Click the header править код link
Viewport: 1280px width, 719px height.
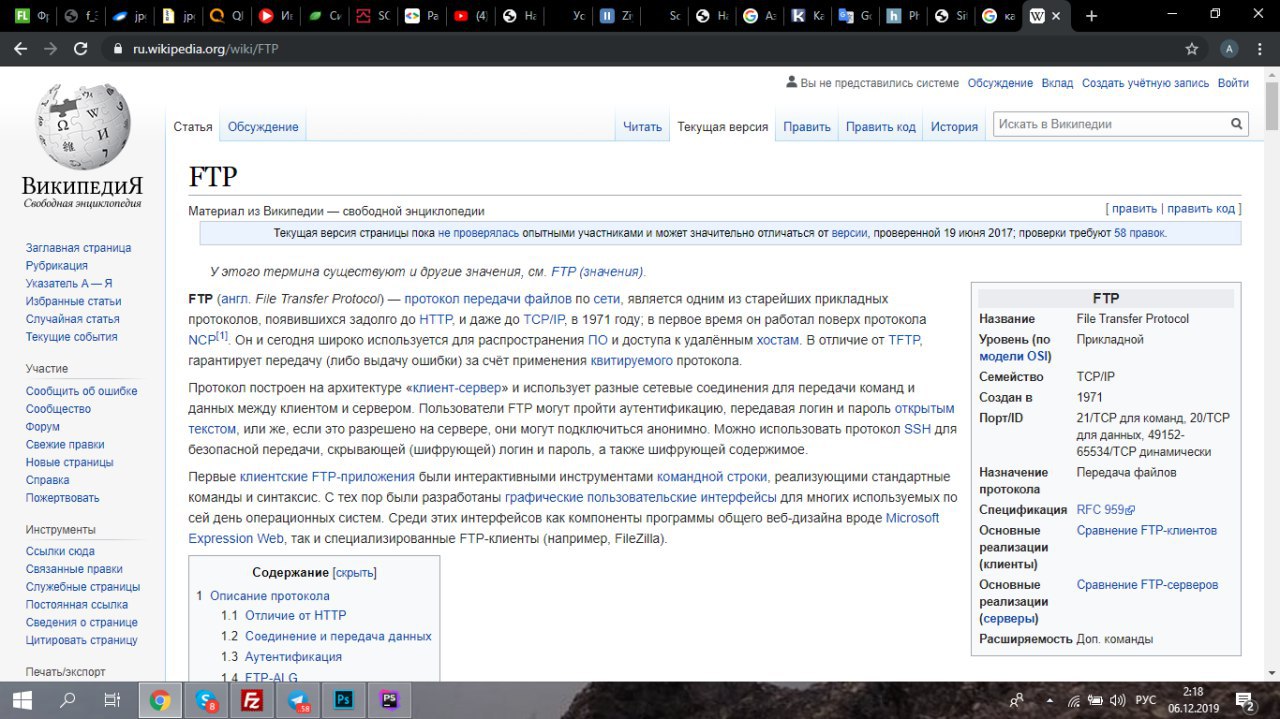point(1201,209)
